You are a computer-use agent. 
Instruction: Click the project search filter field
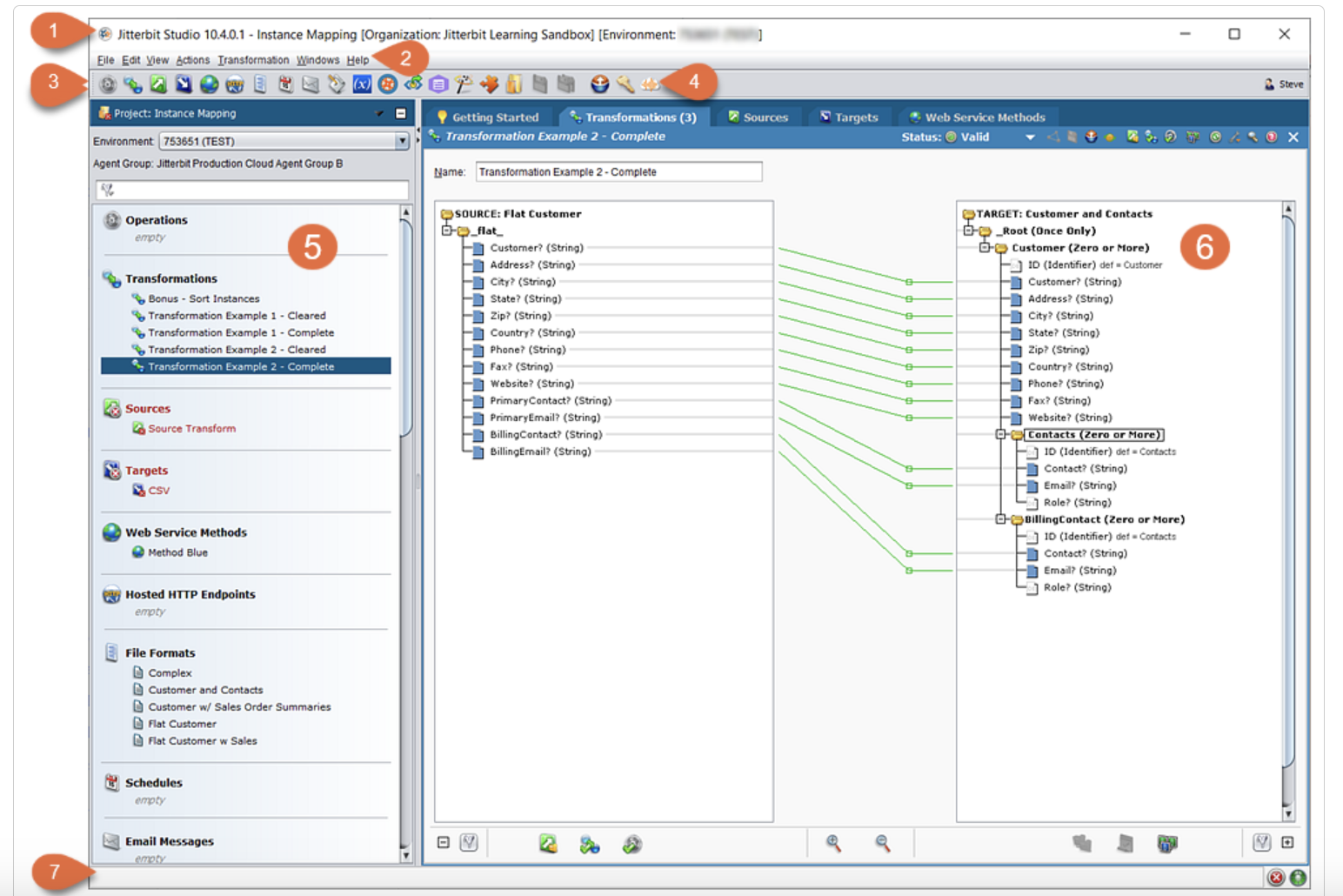tap(251, 190)
